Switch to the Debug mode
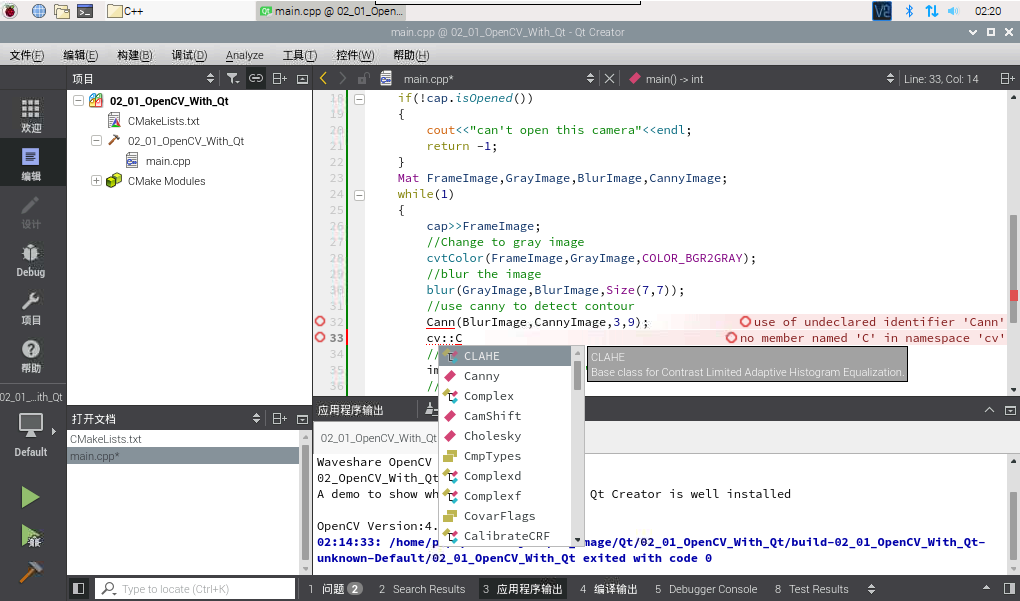Screen dimensions: 1020x601 [x=31, y=260]
